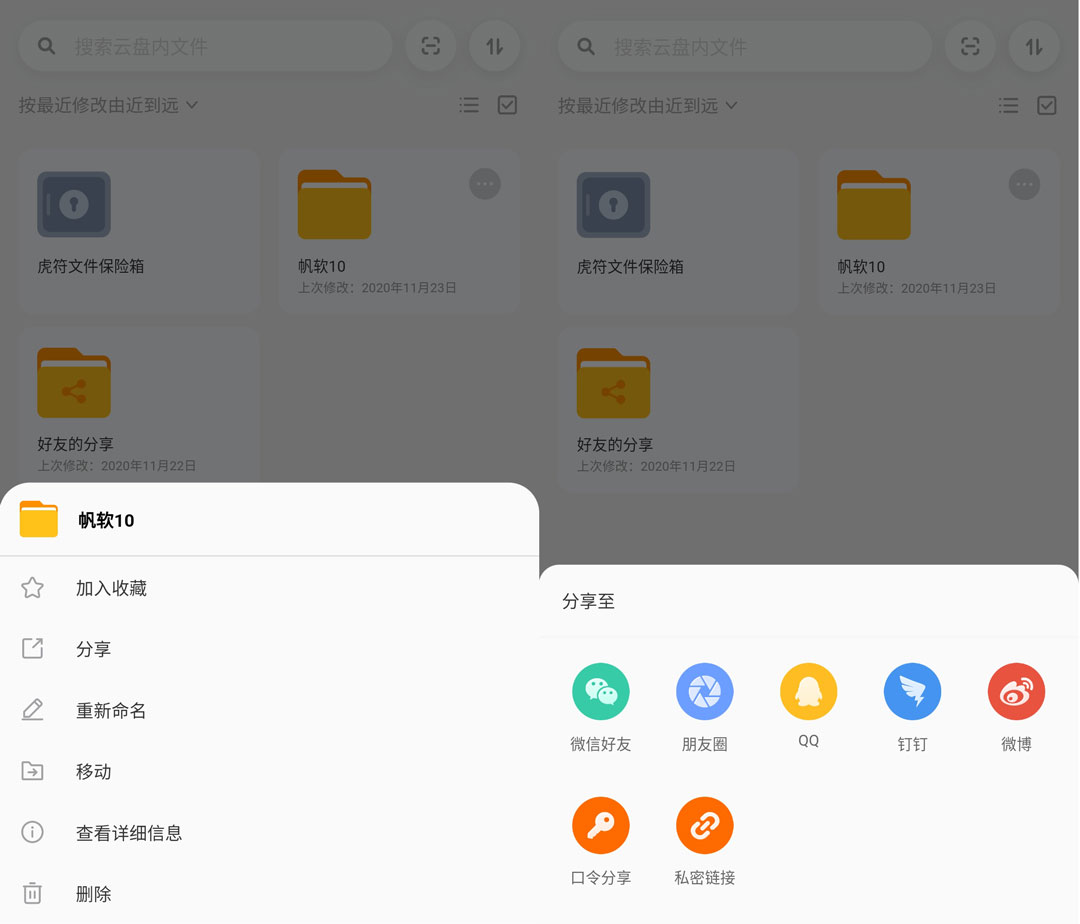
Task: Tap the 分享至 sheet title
Action: tap(588, 601)
